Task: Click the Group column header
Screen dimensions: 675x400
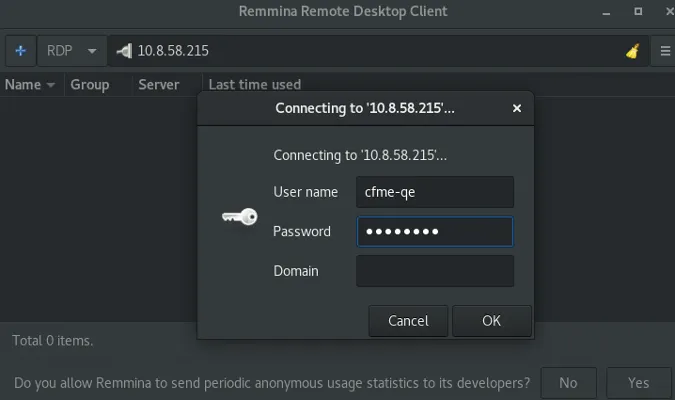Action: (90, 85)
